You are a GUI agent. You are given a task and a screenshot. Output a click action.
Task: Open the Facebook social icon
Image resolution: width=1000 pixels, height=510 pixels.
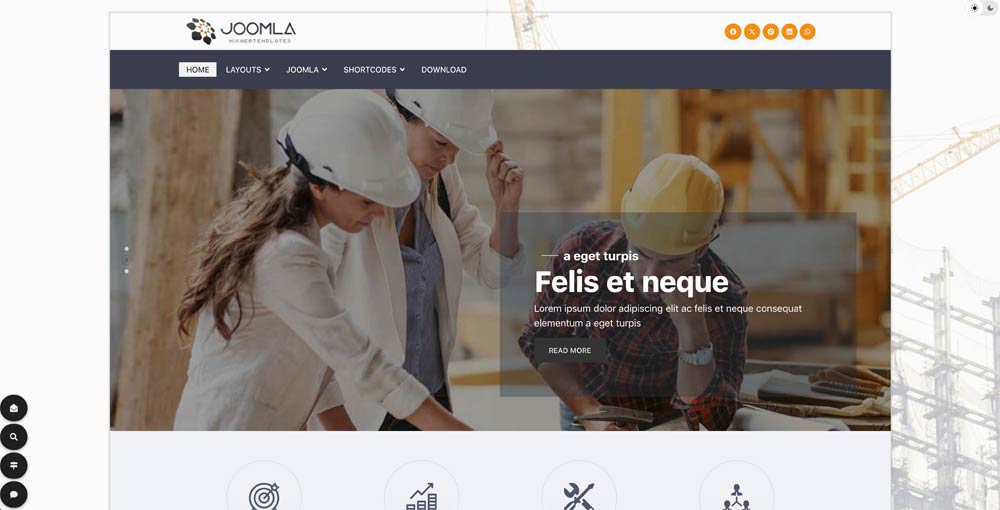[x=733, y=32]
